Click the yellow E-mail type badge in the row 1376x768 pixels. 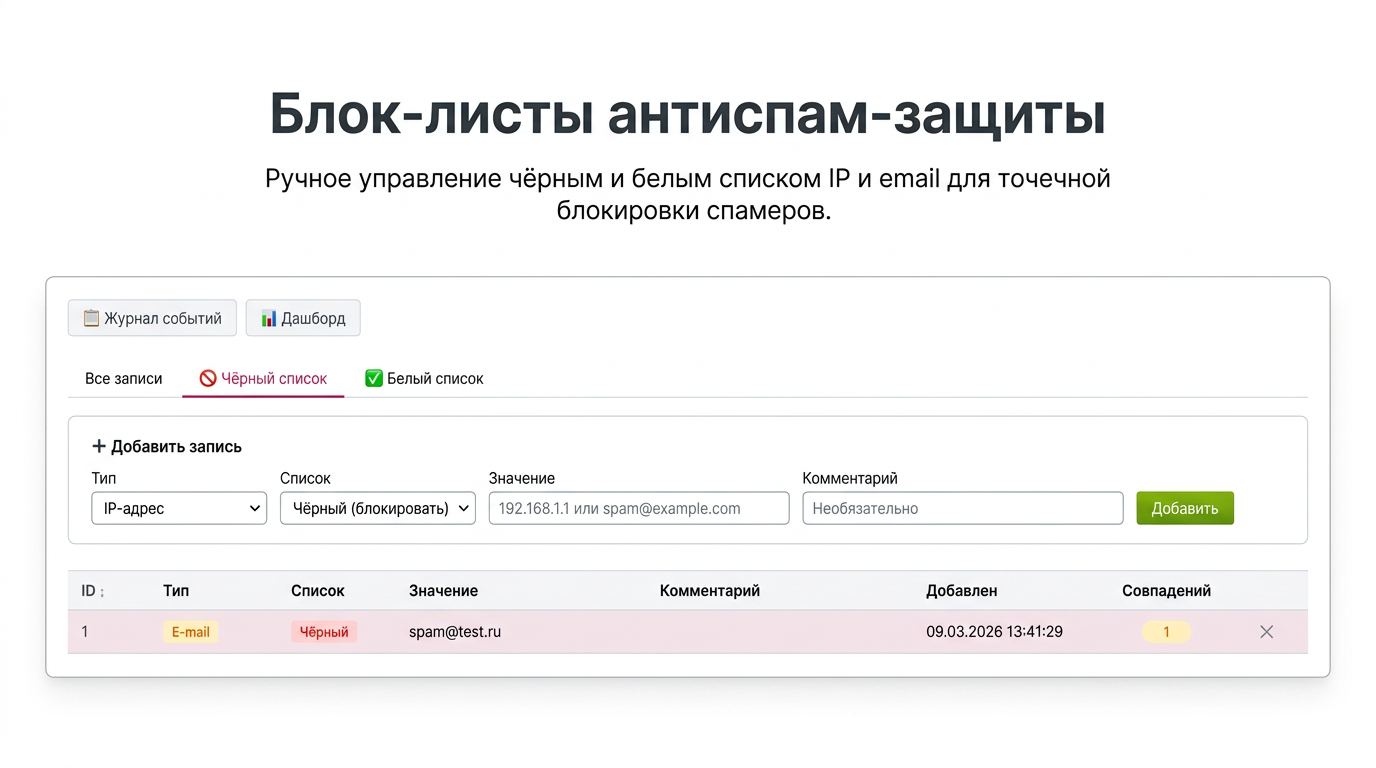pos(190,631)
